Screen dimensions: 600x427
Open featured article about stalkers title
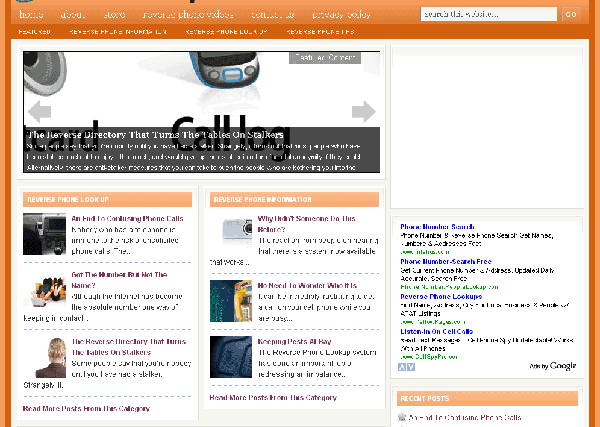(x=155, y=135)
